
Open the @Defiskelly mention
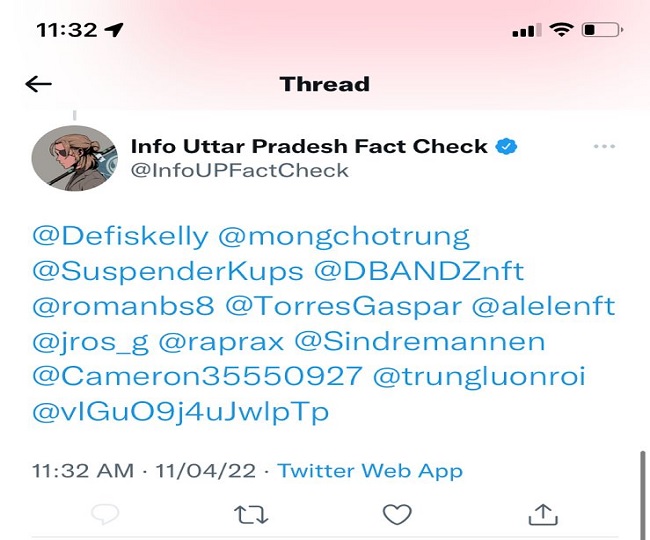click(121, 237)
